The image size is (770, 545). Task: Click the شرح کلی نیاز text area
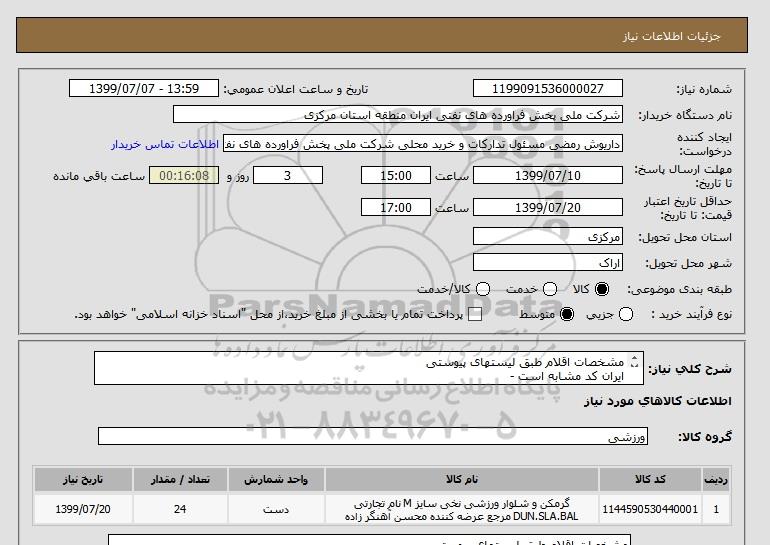click(x=369, y=368)
